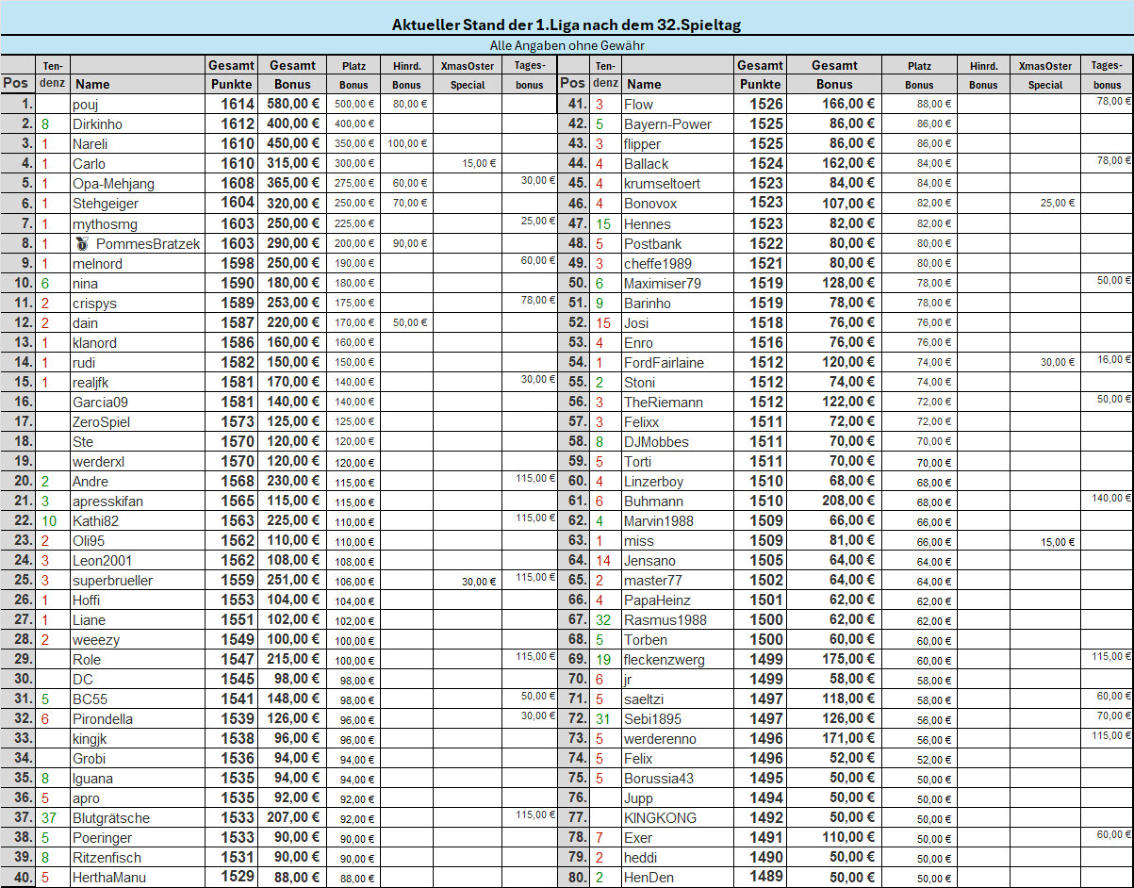Click the name 'Bayern-Power'
The image size is (1134, 888).
(668, 124)
